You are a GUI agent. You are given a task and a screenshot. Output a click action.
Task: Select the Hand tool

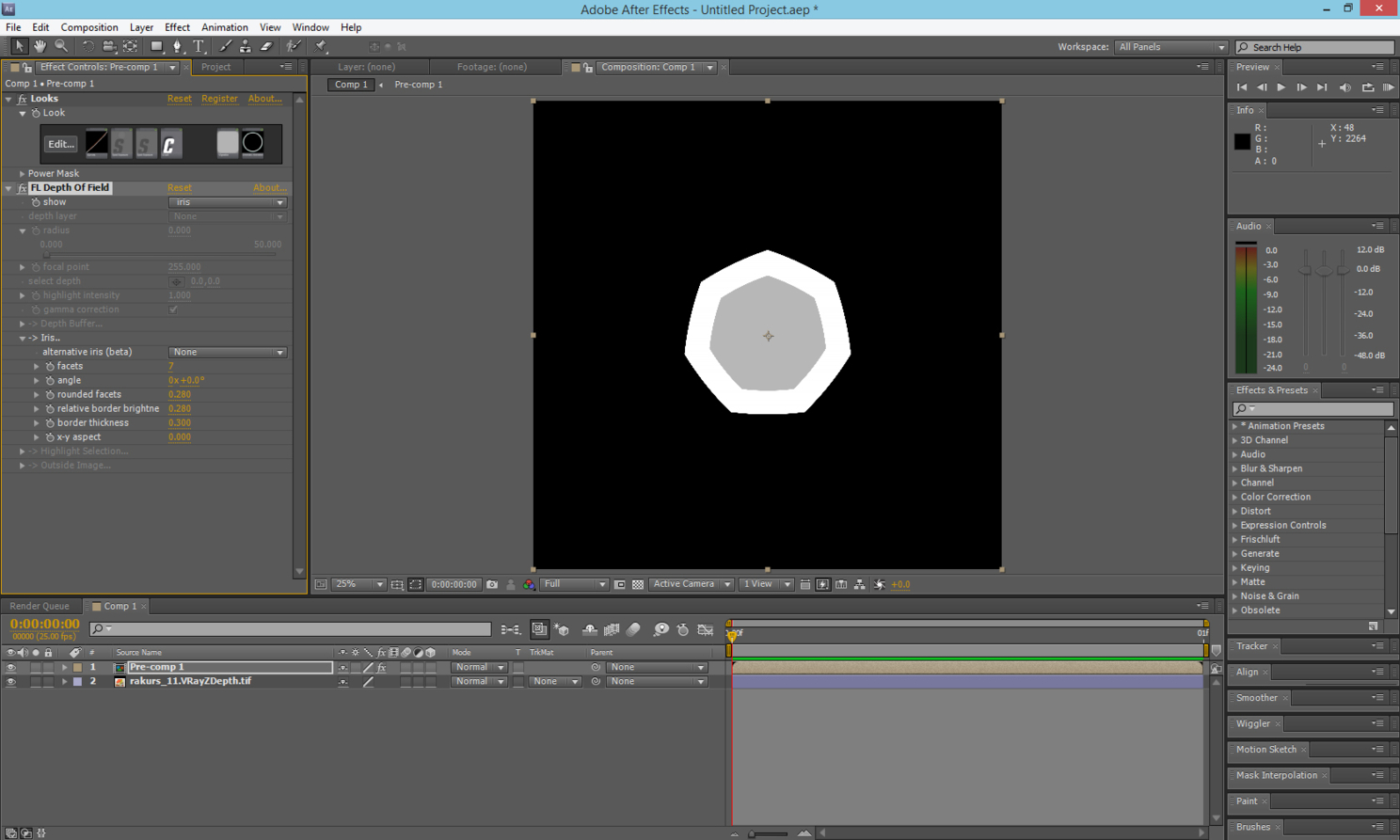click(x=40, y=46)
